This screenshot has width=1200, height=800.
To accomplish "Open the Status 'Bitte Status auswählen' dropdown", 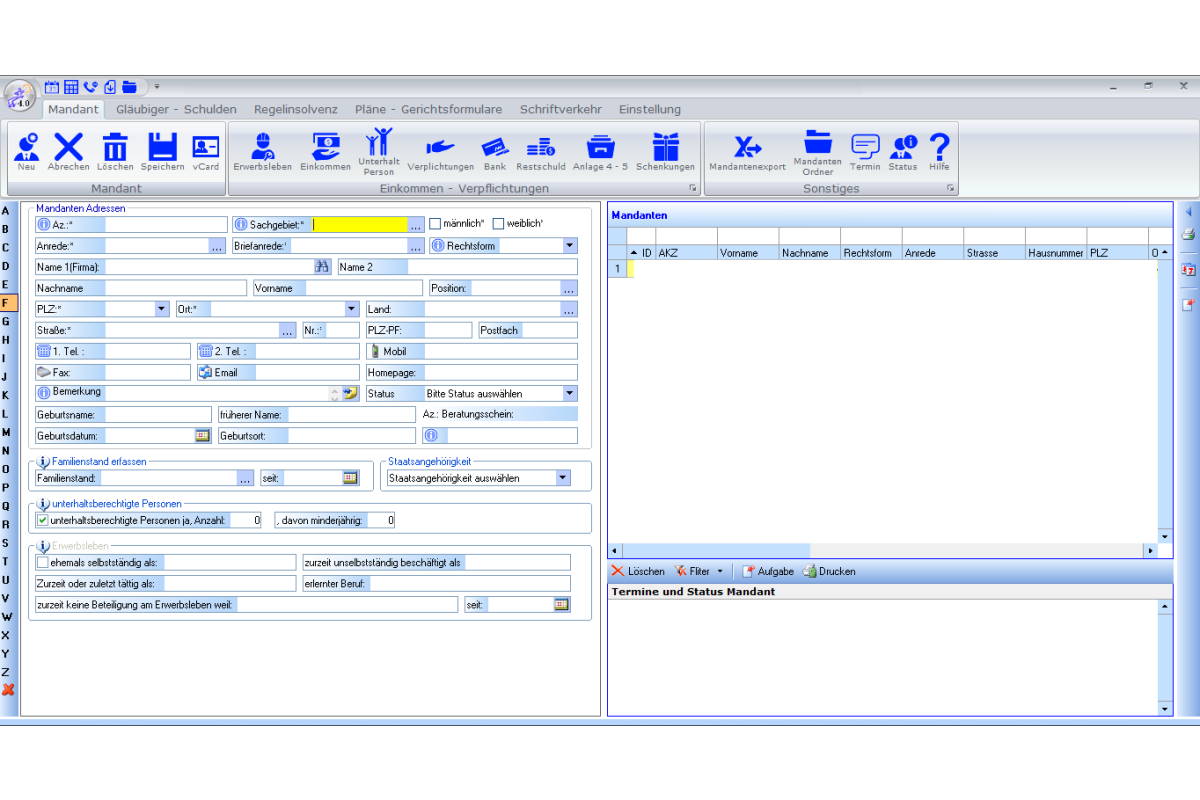I will 570,393.
